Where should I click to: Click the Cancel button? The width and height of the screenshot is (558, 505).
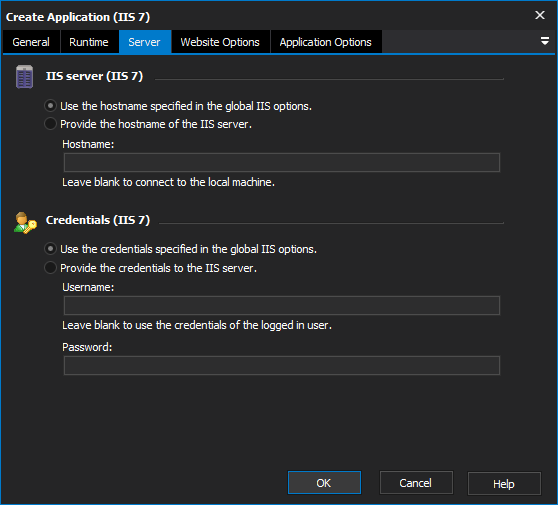[x=416, y=483]
